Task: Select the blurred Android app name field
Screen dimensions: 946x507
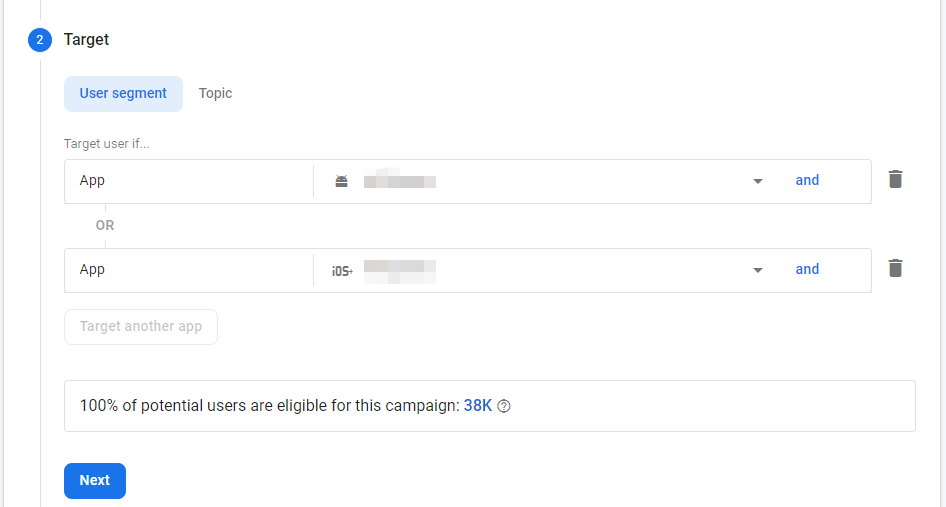Action: point(400,181)
